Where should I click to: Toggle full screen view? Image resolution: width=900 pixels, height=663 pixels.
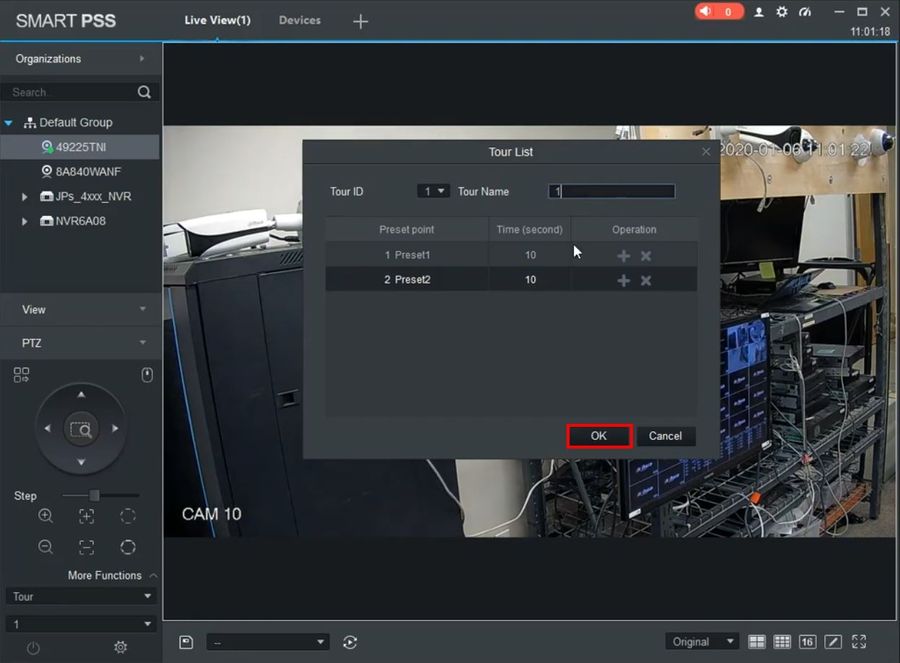858,642
